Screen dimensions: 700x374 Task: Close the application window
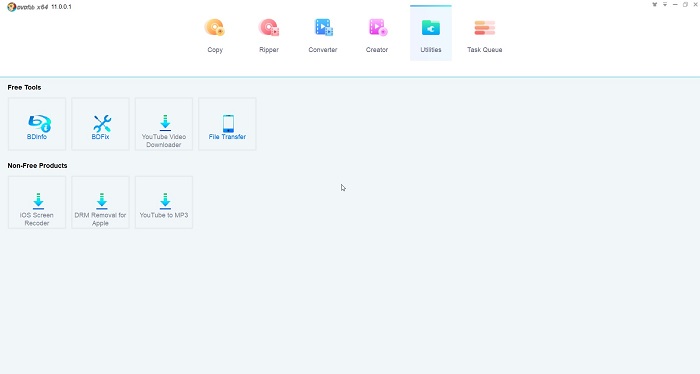[695, 4]
